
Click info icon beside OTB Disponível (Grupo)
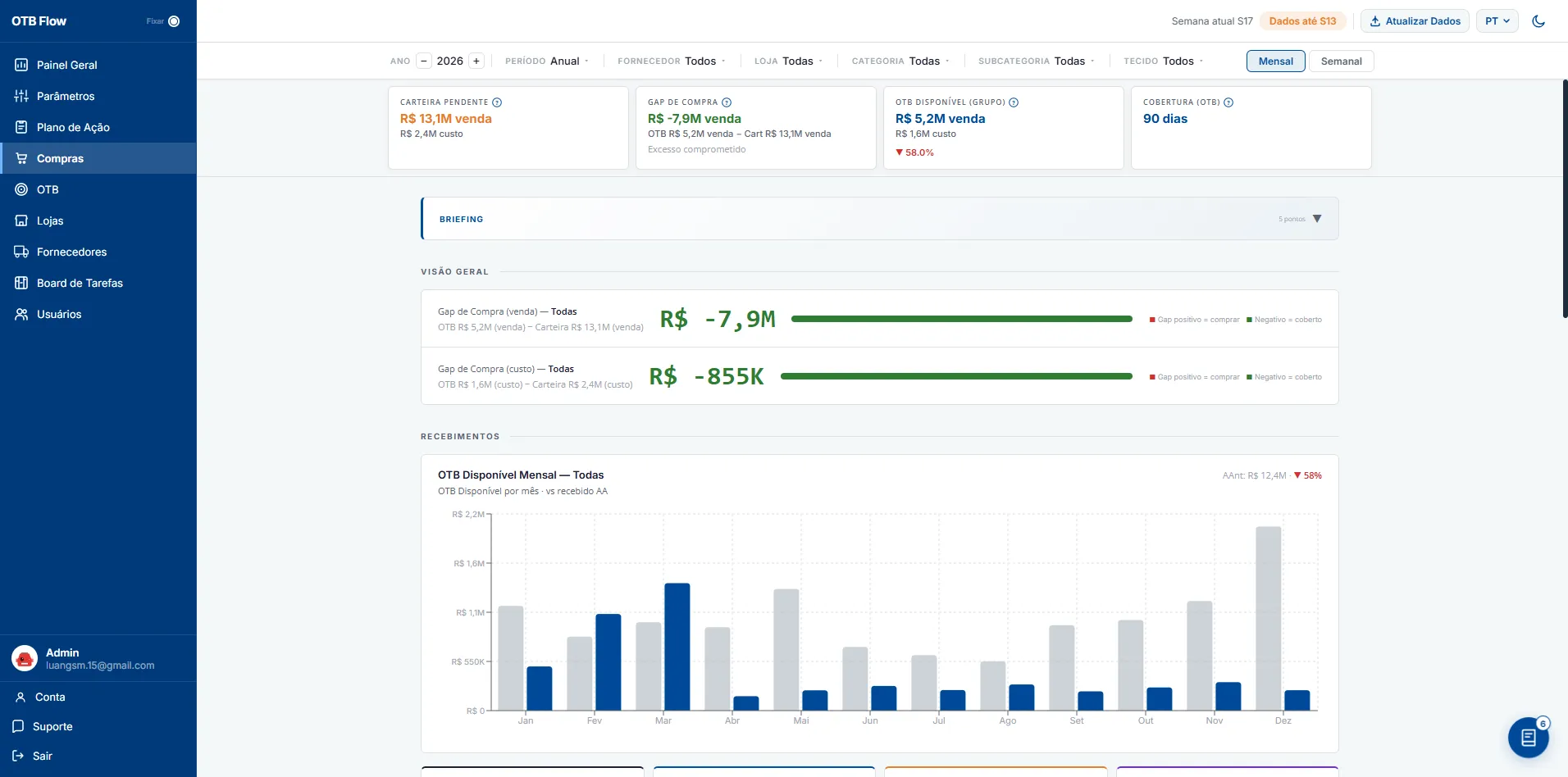point(1014,102)
